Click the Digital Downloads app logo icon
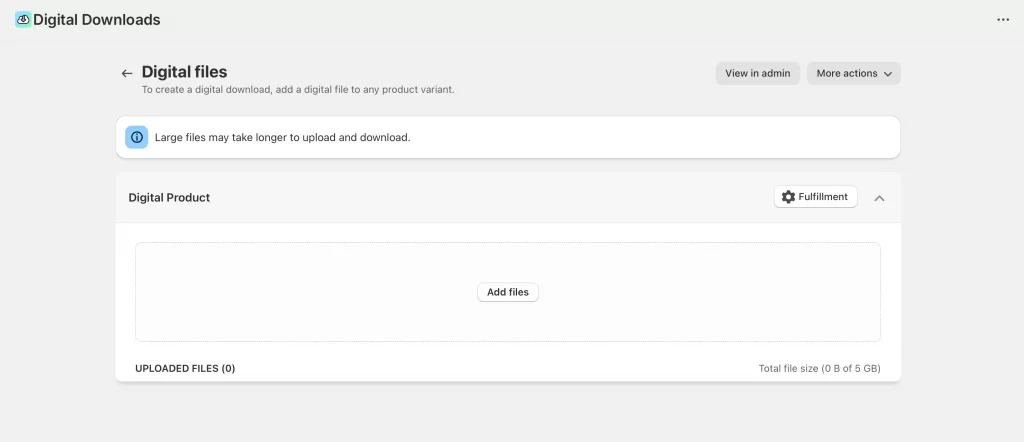This screenshot has height=442, width=1024. 23,19
